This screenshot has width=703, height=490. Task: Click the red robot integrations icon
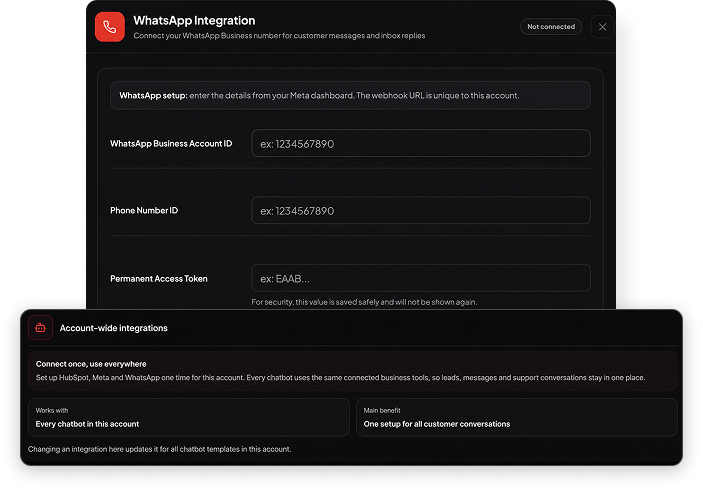(40, 328)
